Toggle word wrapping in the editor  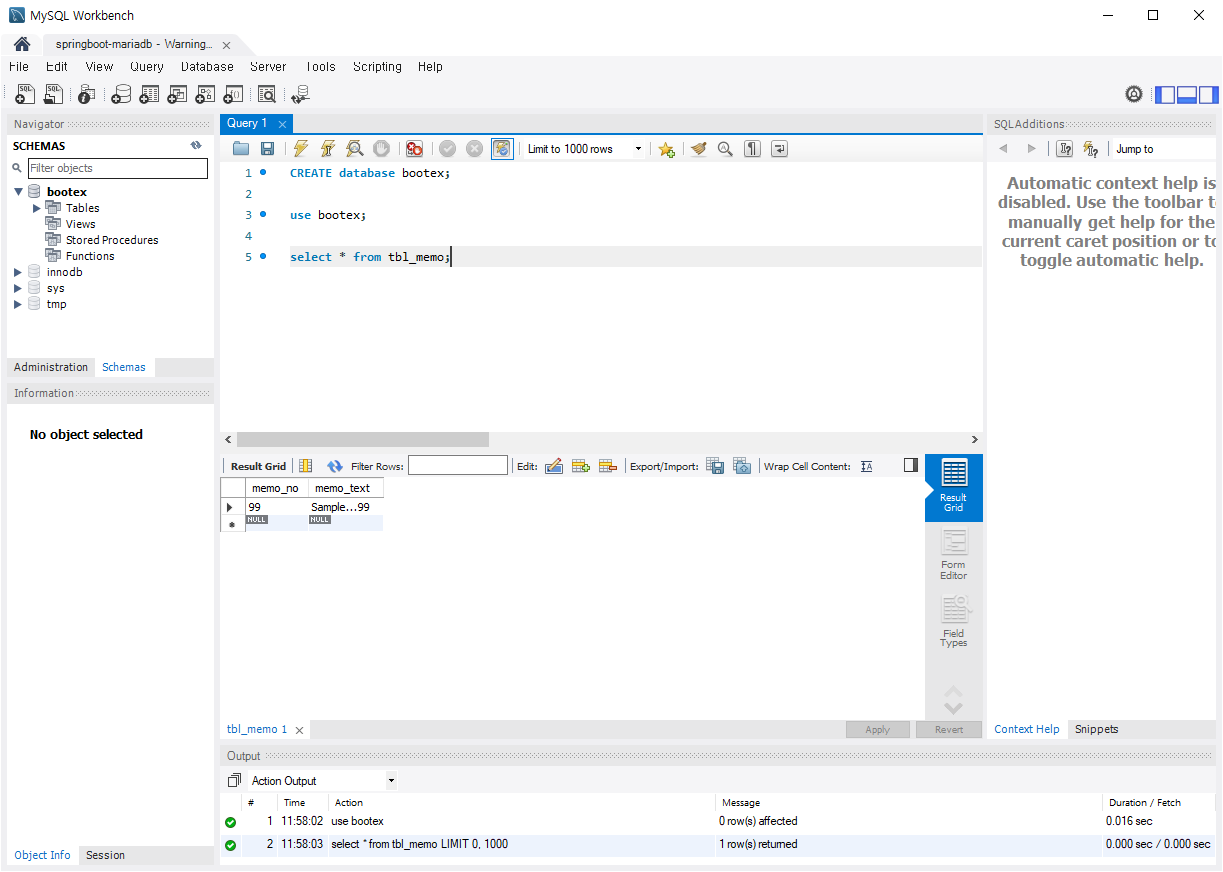779,149
